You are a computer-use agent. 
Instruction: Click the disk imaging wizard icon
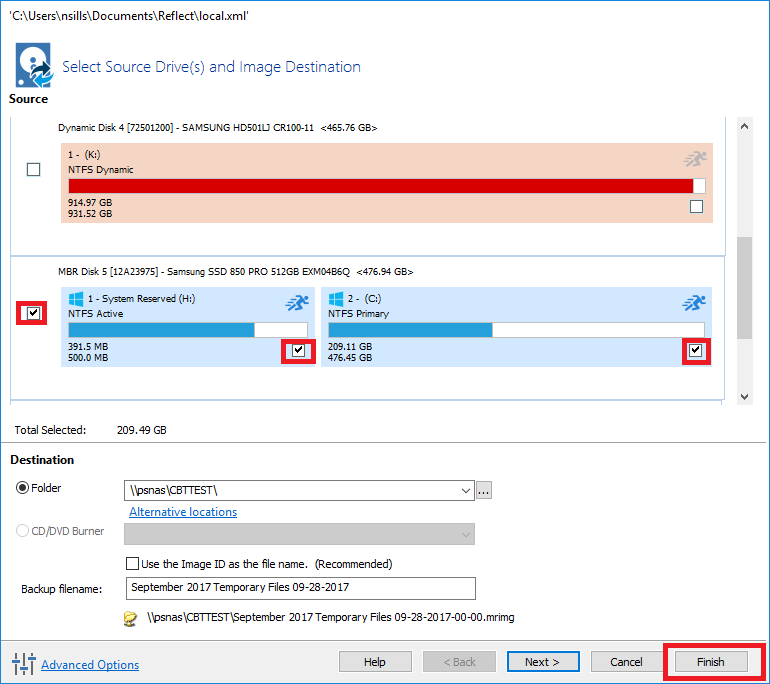point(32,66)
